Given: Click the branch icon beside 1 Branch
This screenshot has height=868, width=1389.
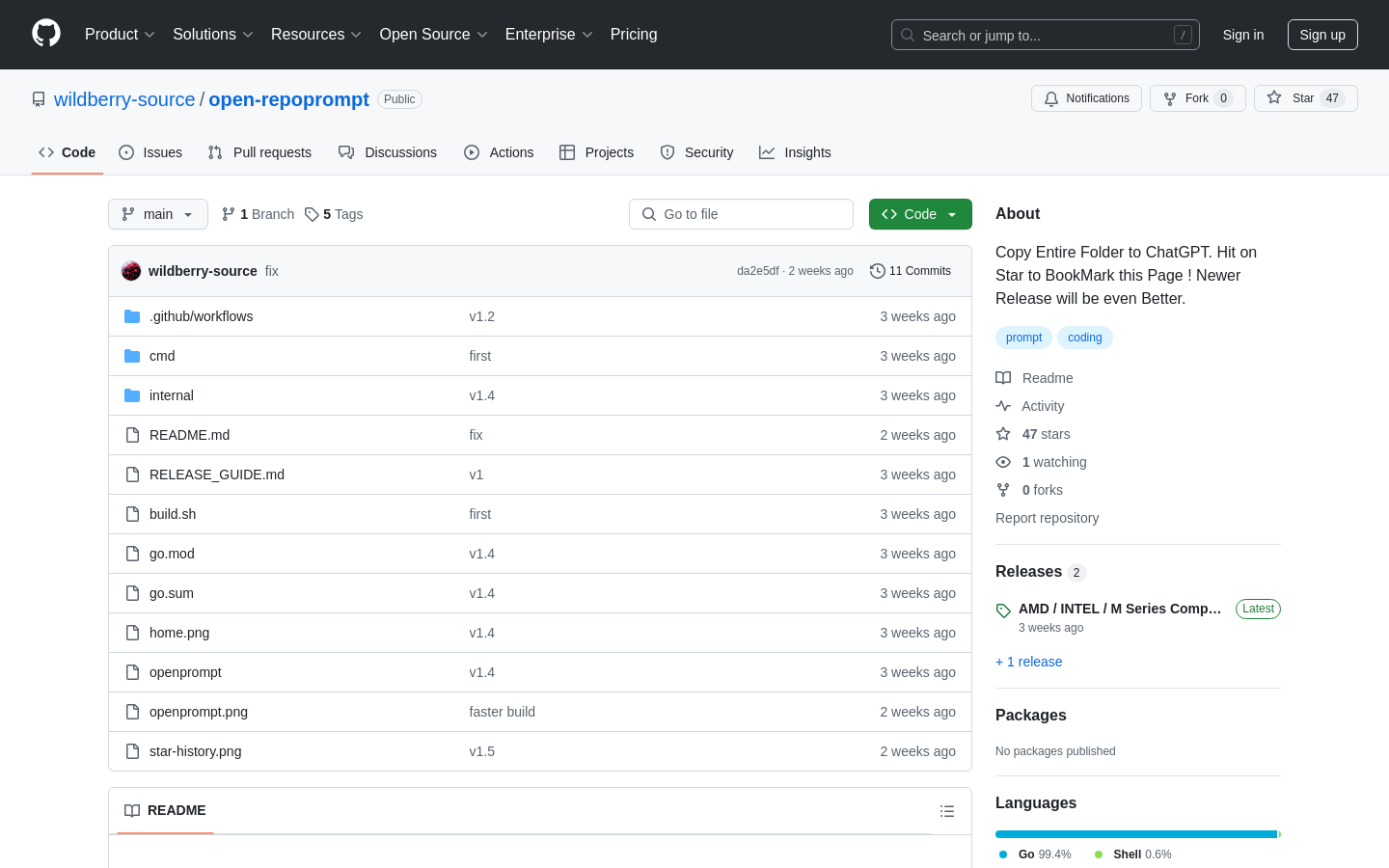Looking at the screenshot, I should tap(229, 214).
